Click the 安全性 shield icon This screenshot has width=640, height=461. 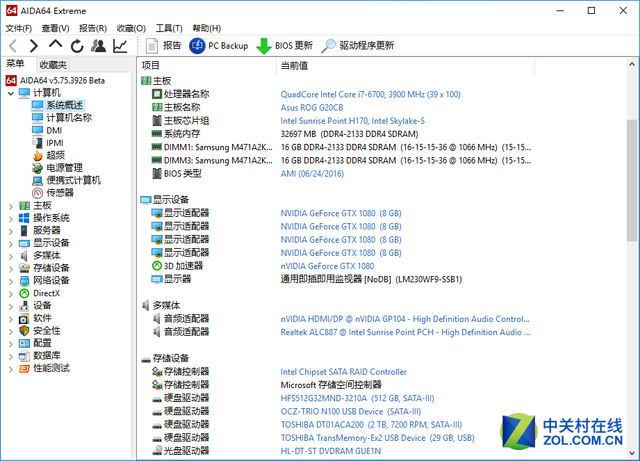click(24, 331)
